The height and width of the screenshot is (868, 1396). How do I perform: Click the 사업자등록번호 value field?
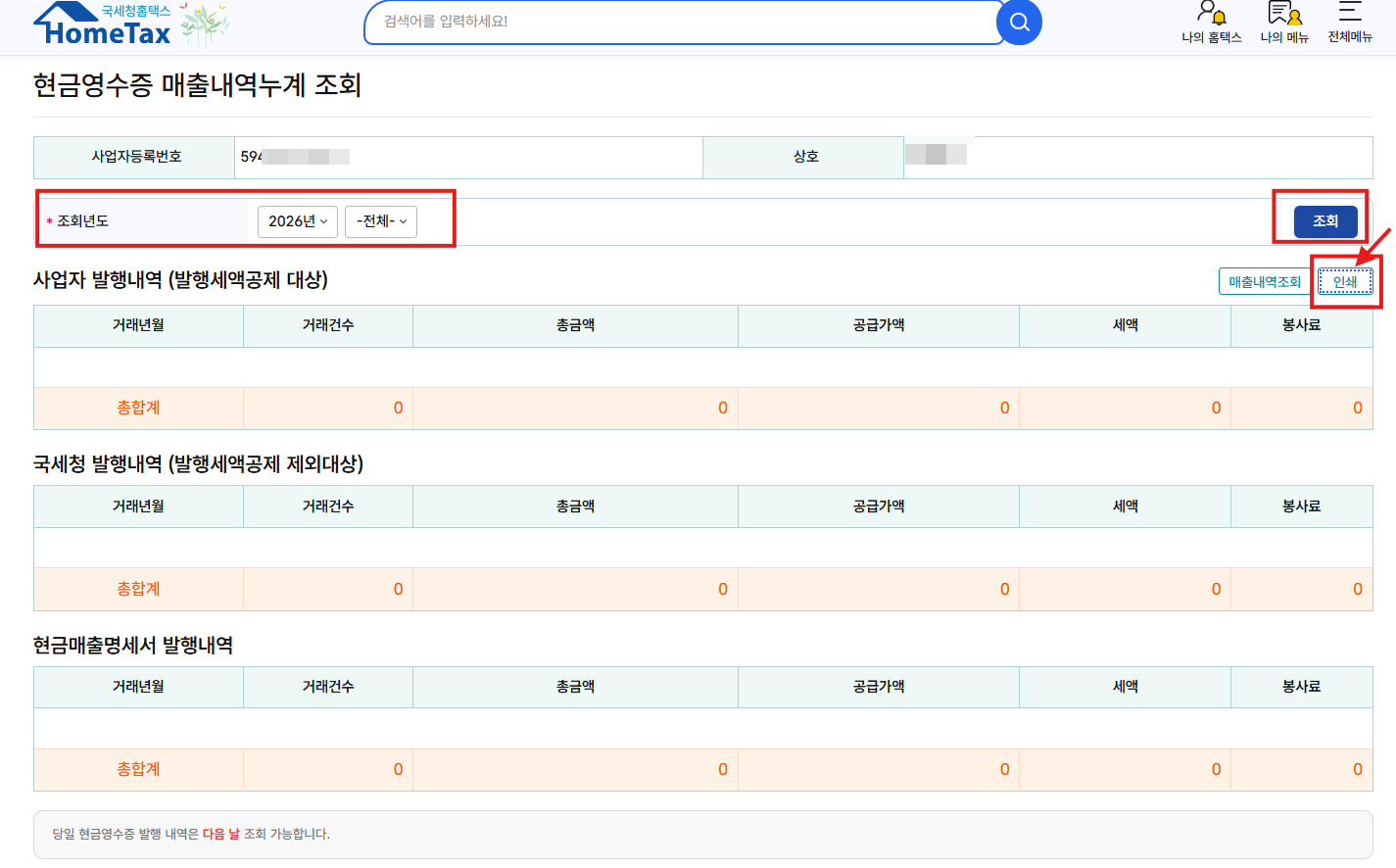tap(468, 157)
